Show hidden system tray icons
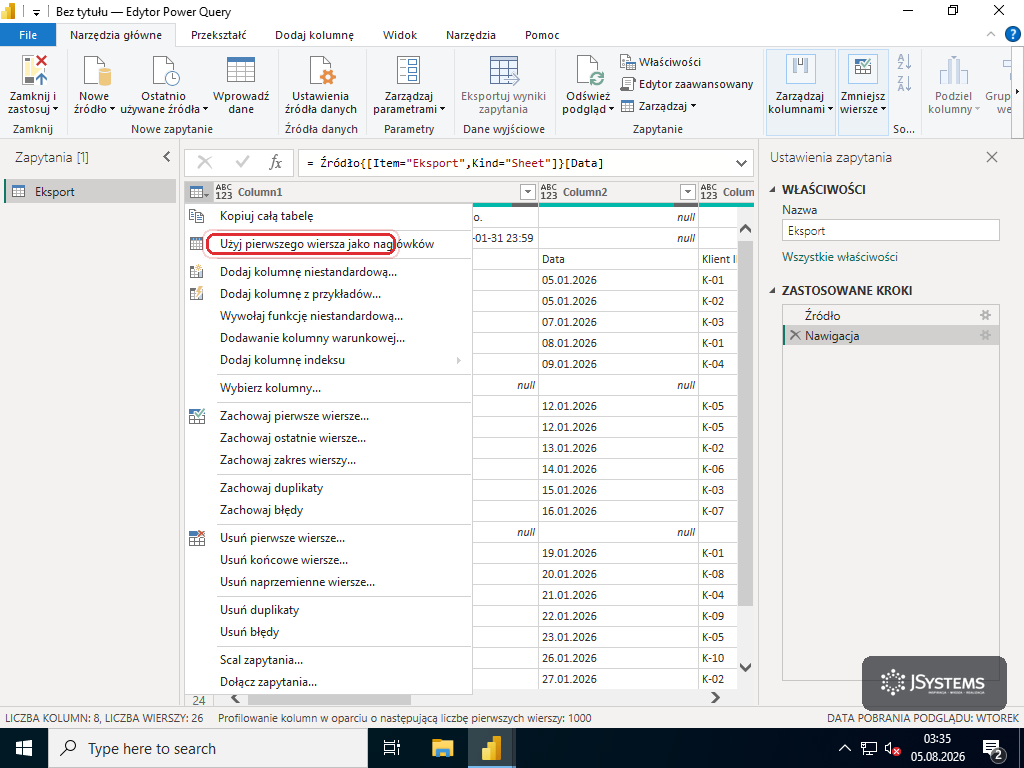1024x768 pixels. pyautogui.click(x=844, y=748)
